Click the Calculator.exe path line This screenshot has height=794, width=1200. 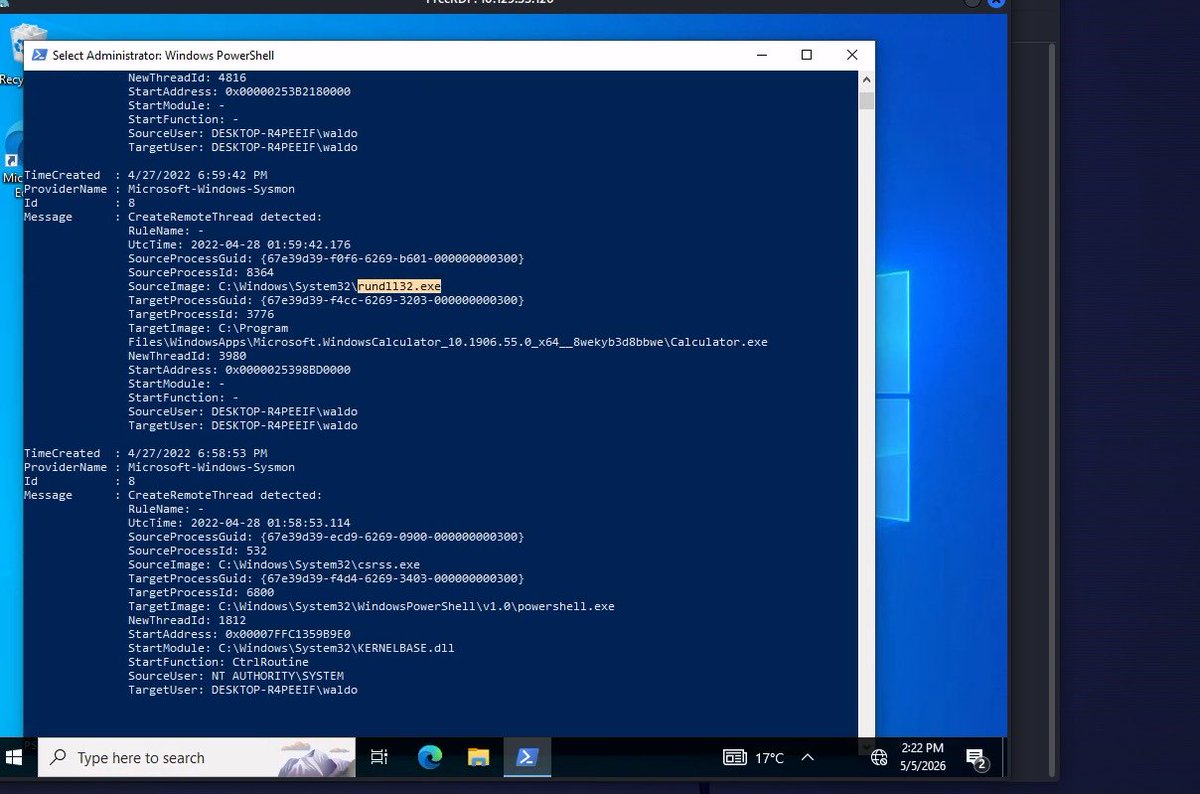click(448, 342)
